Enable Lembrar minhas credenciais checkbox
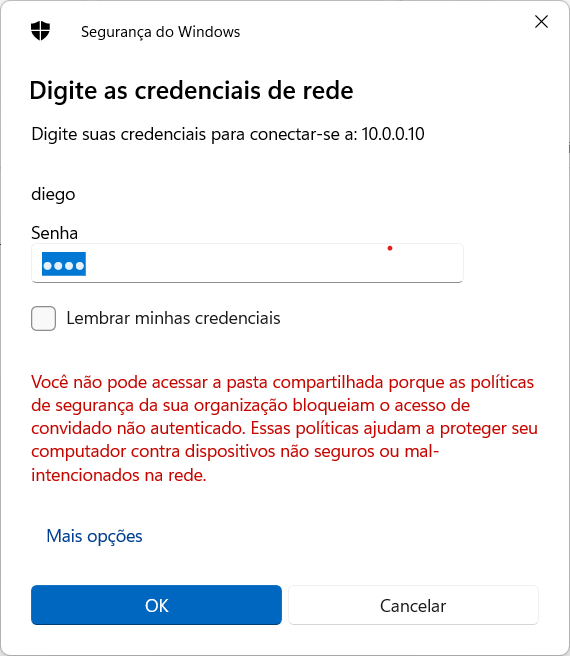The image size is (570, 656). (44, 318)
